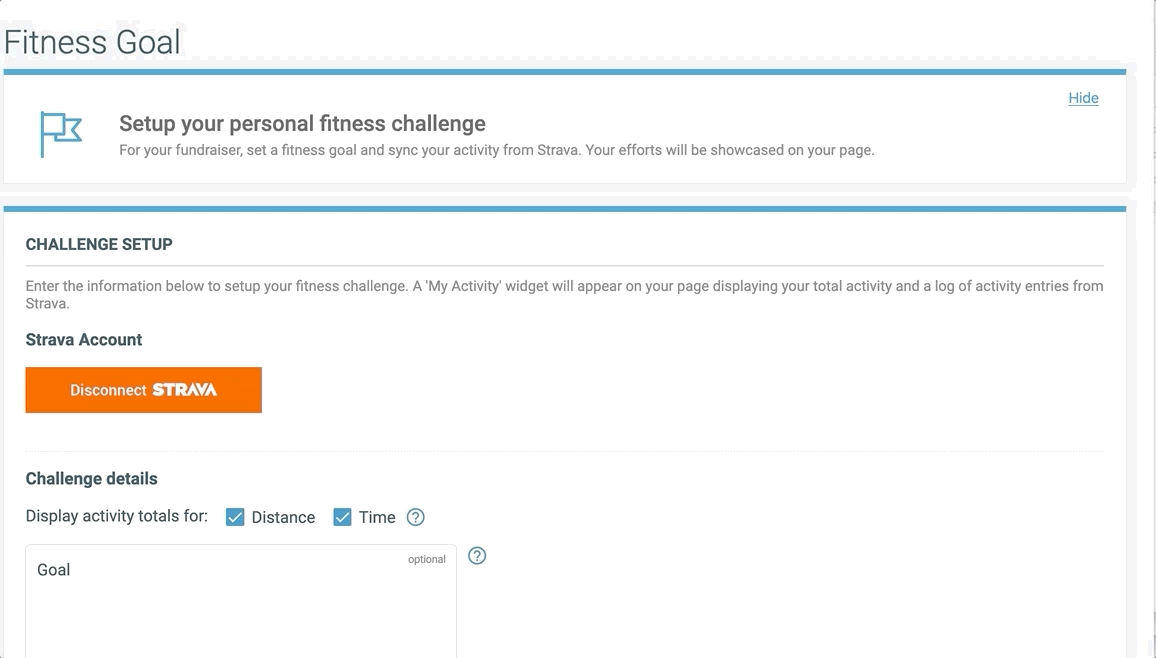Click the 'optional' label in Goal field
Screen dimensions: 1156x658
[x=427, y=559]
